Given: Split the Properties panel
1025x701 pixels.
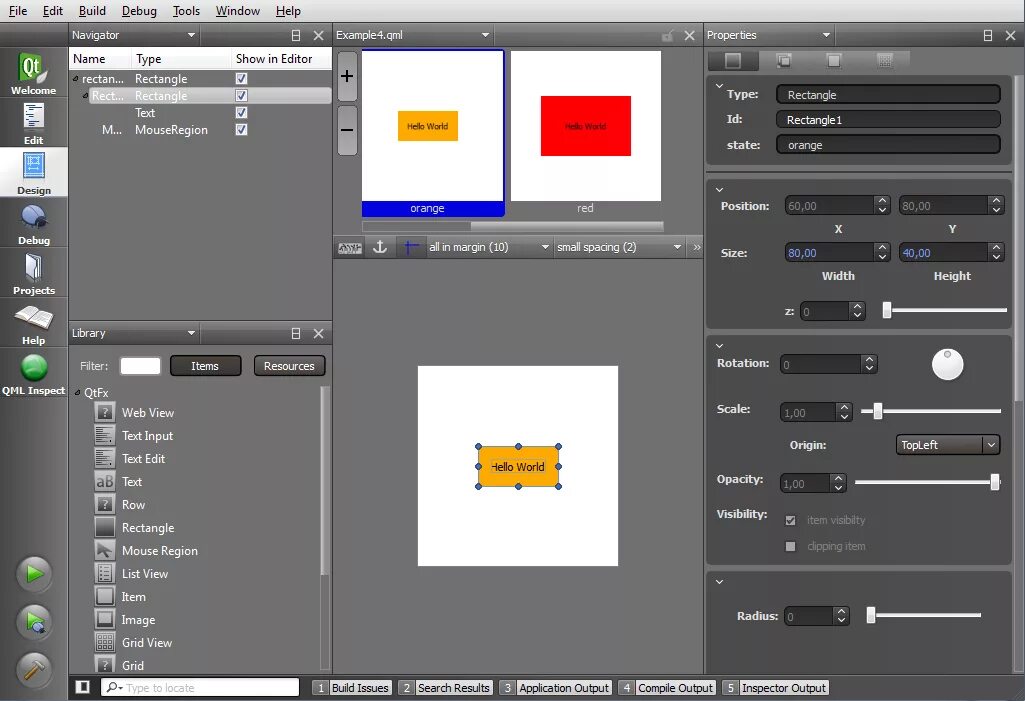Looking at the screenshot, I should click(x=988, y=35).
